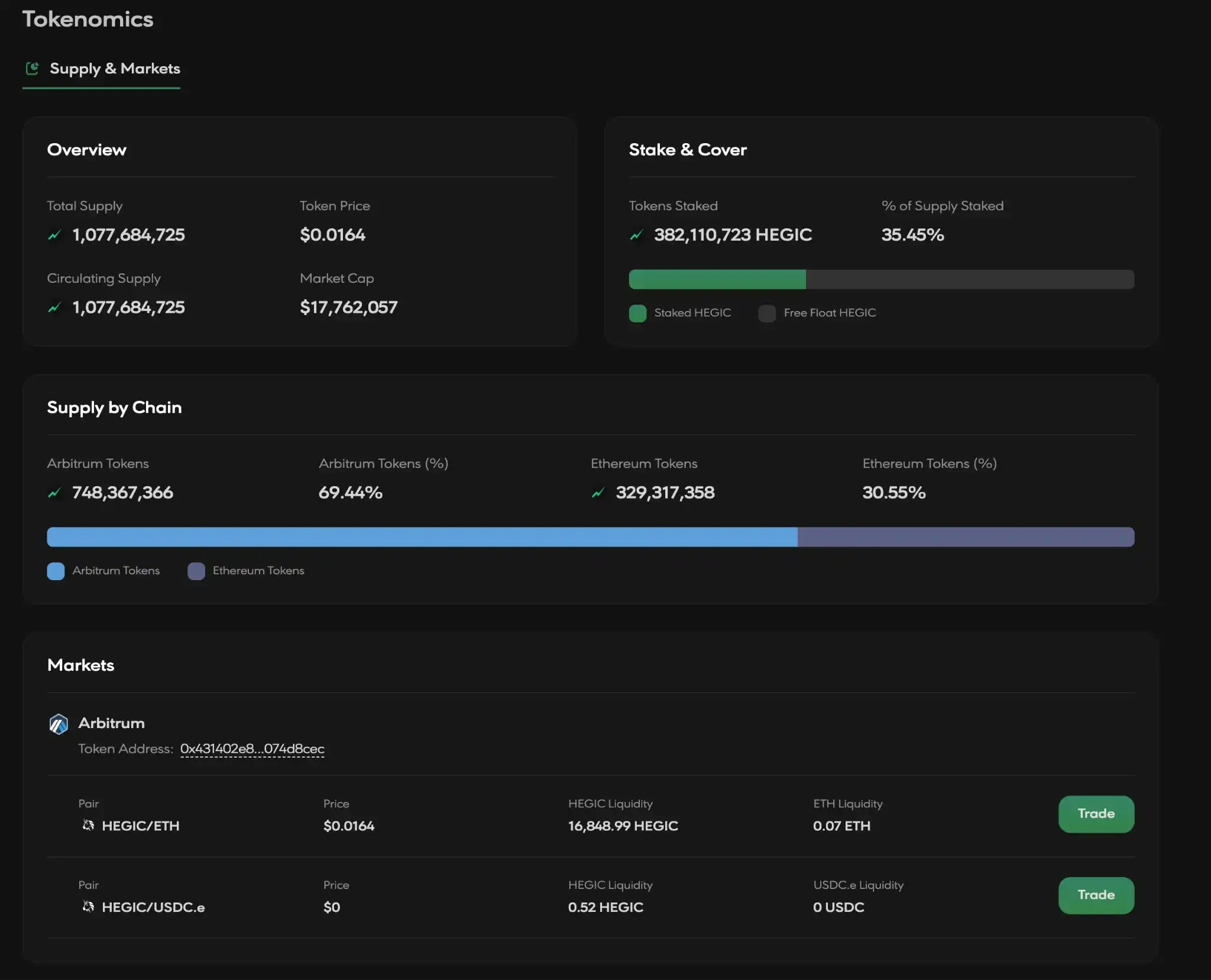This screenshot has width=1211, height=980.
Task: Click the trend icon beside Ethereum Tokens value
Action: [x=598, y=493]
